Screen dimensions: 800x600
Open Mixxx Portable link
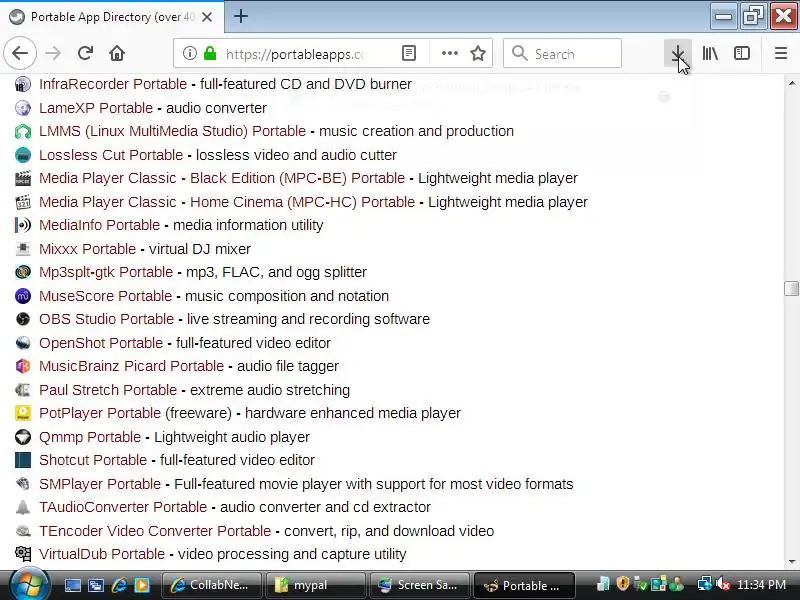click(x=87, y=249)
